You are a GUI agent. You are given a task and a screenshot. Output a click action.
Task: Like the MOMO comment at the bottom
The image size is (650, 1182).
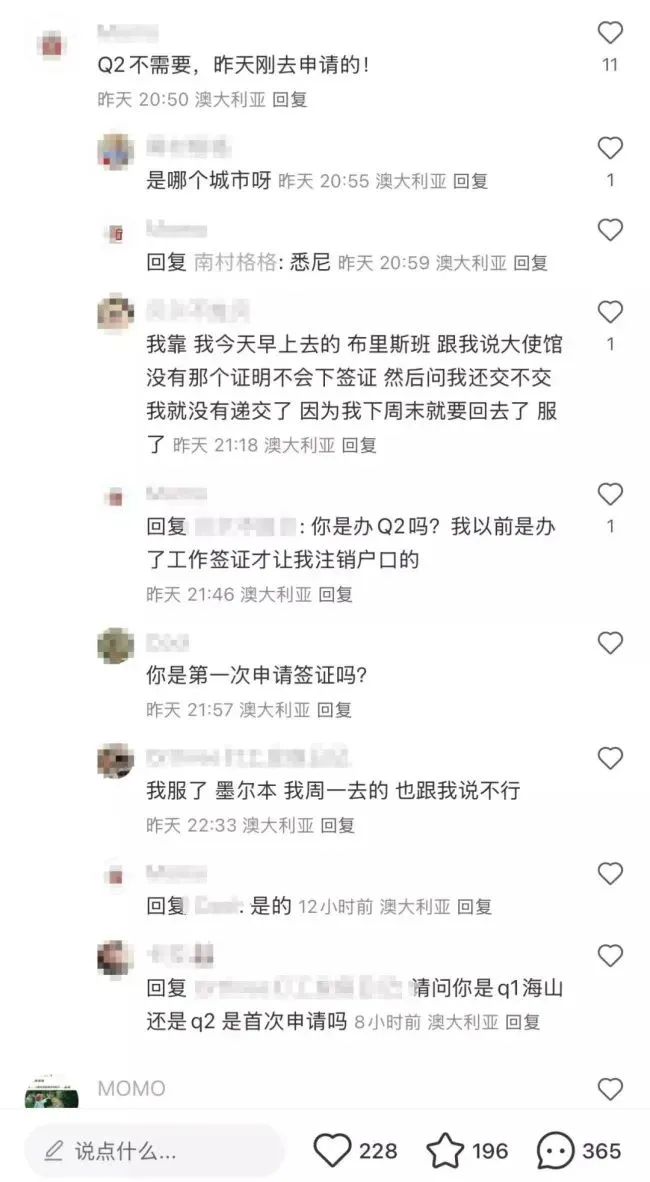[609, 1089]
